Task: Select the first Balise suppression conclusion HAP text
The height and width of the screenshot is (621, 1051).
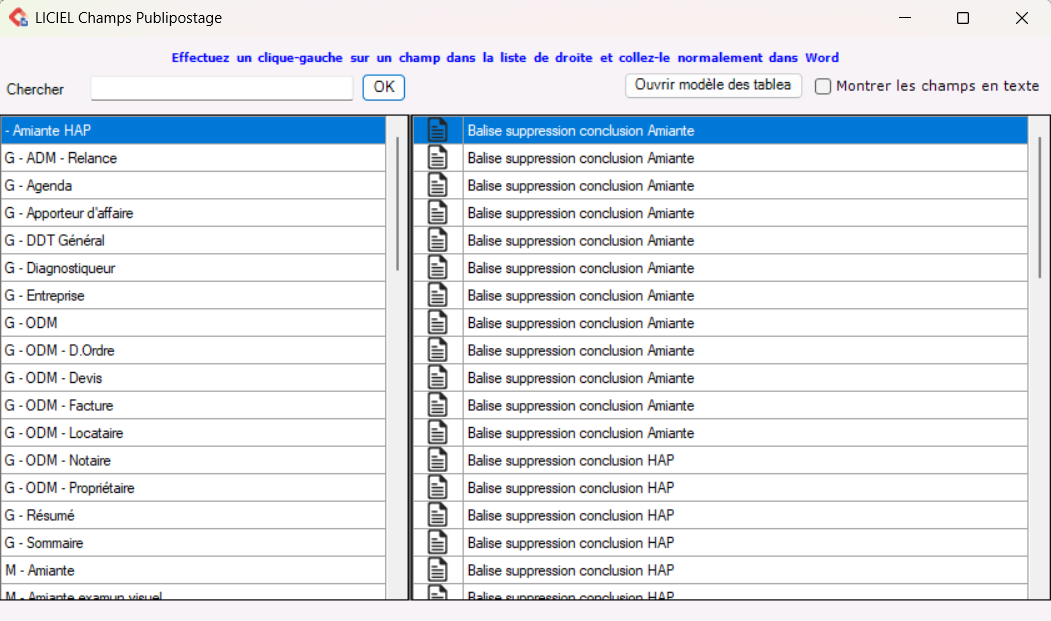Action: 571,460
